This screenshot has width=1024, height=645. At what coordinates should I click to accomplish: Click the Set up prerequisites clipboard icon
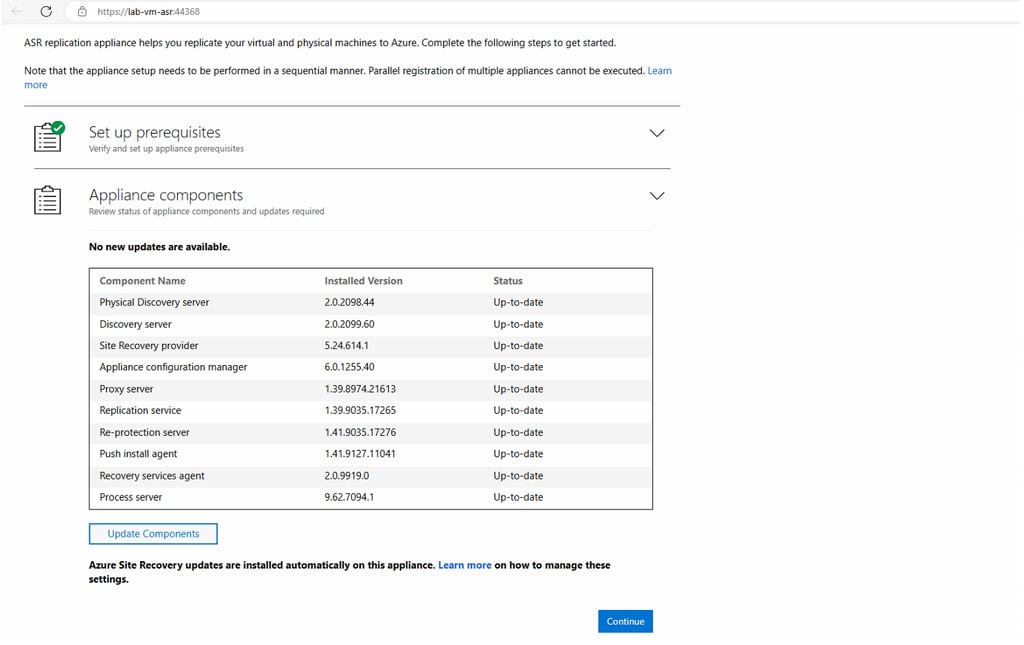pos(49,136)
